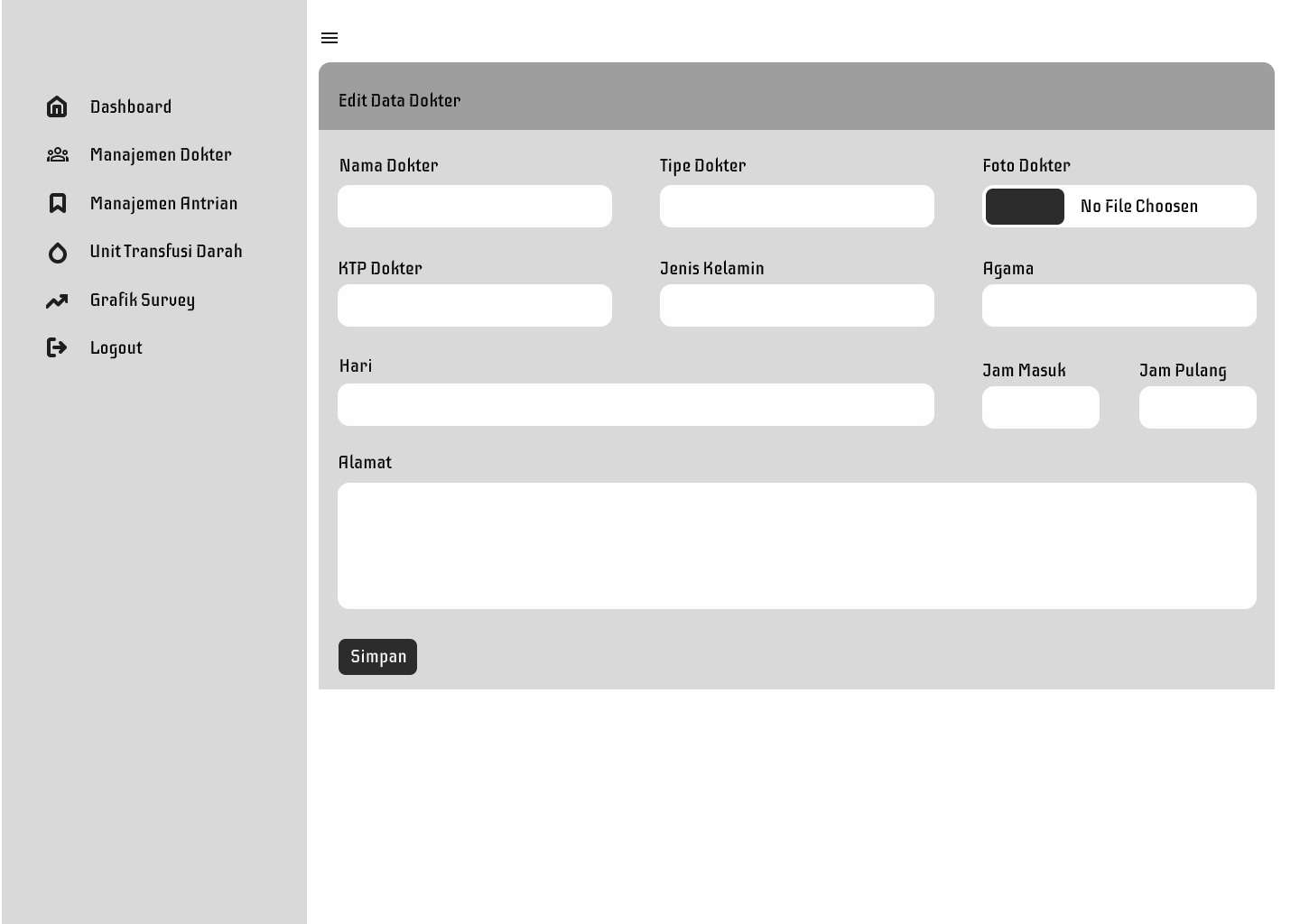The height and width of the screenshot is (924, 1300).
Task: Open the Agama field
Action: click(x=1119, y=306)
